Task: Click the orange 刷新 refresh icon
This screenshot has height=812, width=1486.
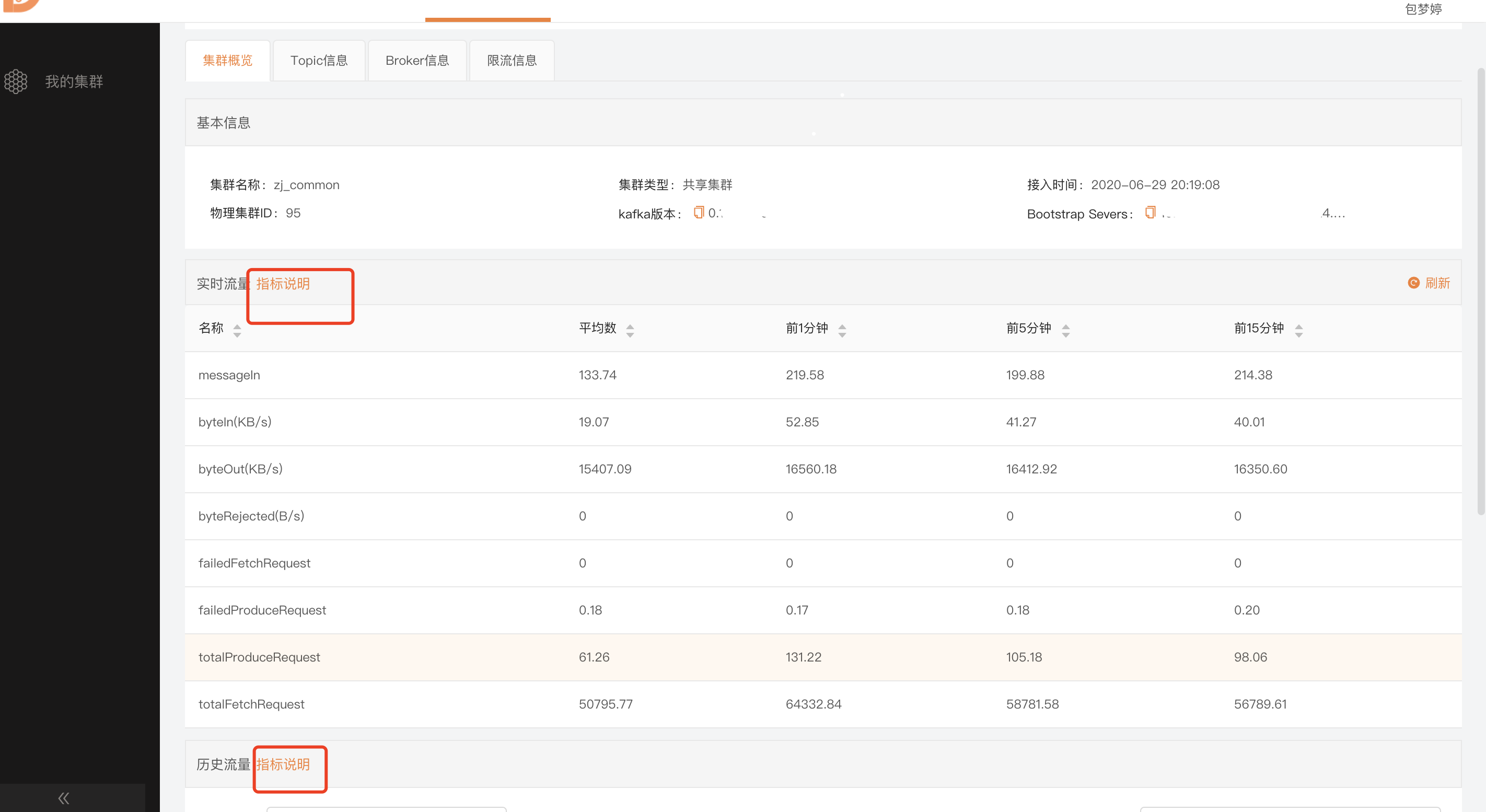Action: [1413, 283]
